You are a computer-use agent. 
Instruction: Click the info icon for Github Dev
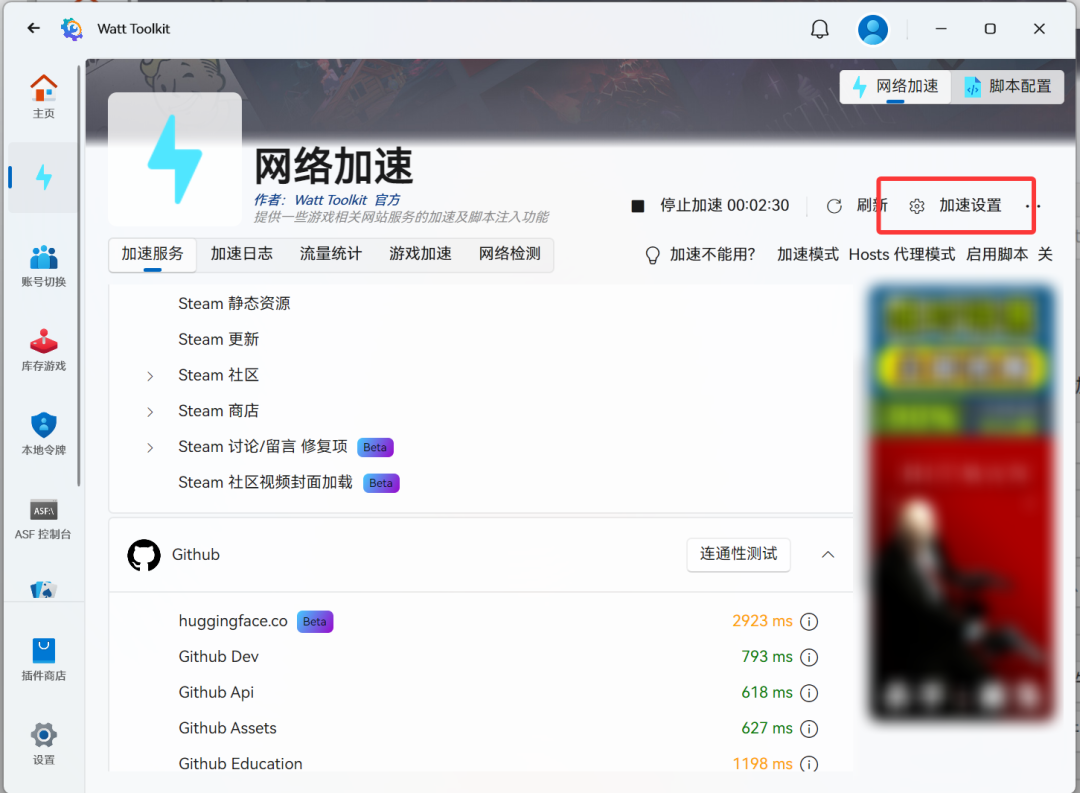coord(809,657)
